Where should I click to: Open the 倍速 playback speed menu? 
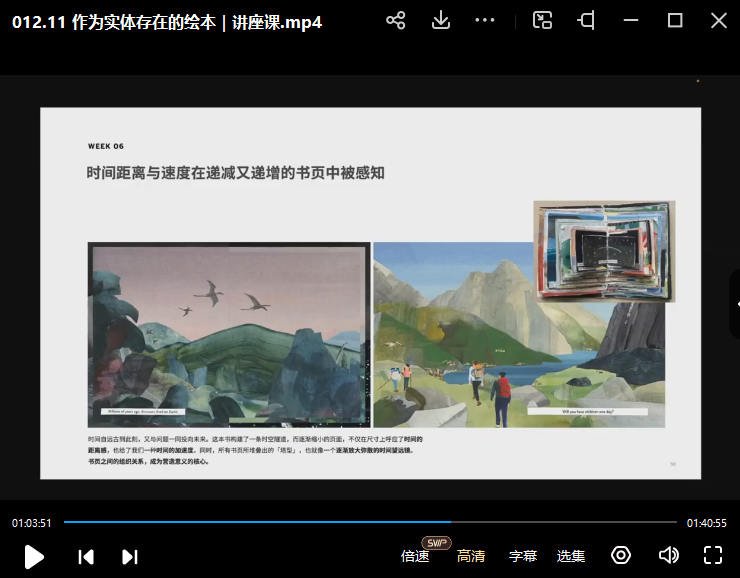[x=415, y=556]
